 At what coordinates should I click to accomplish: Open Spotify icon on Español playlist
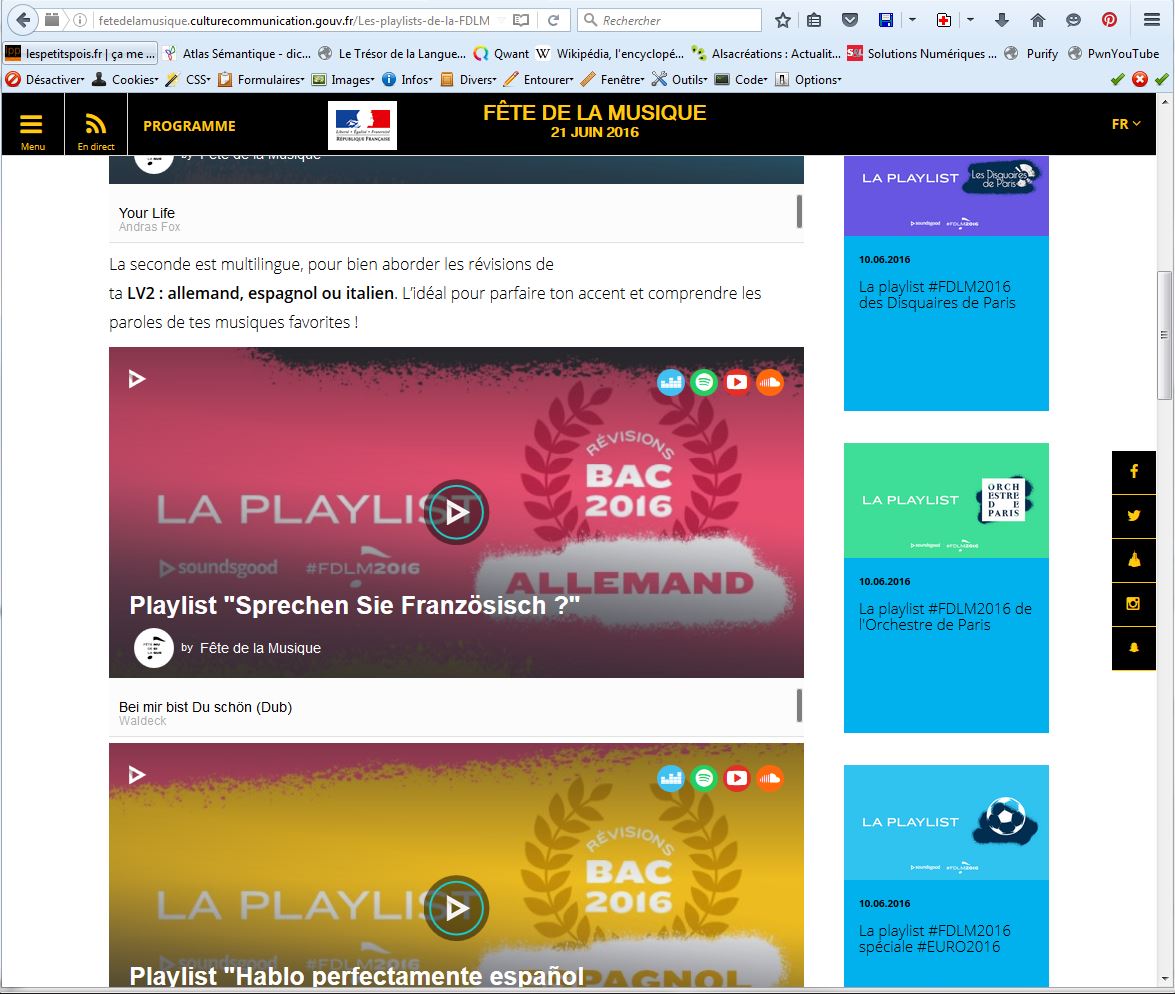(x=704, y=778)
